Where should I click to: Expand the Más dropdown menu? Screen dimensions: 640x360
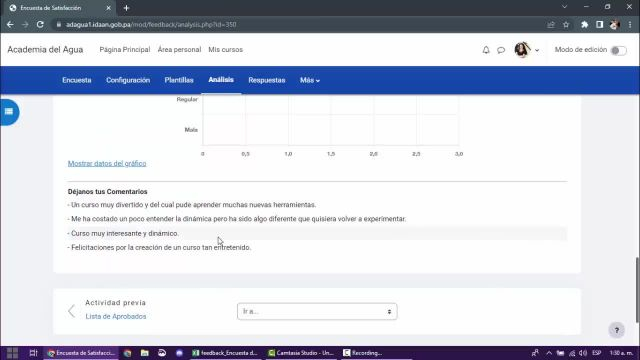pyautogui.click(x=310, y=80)
